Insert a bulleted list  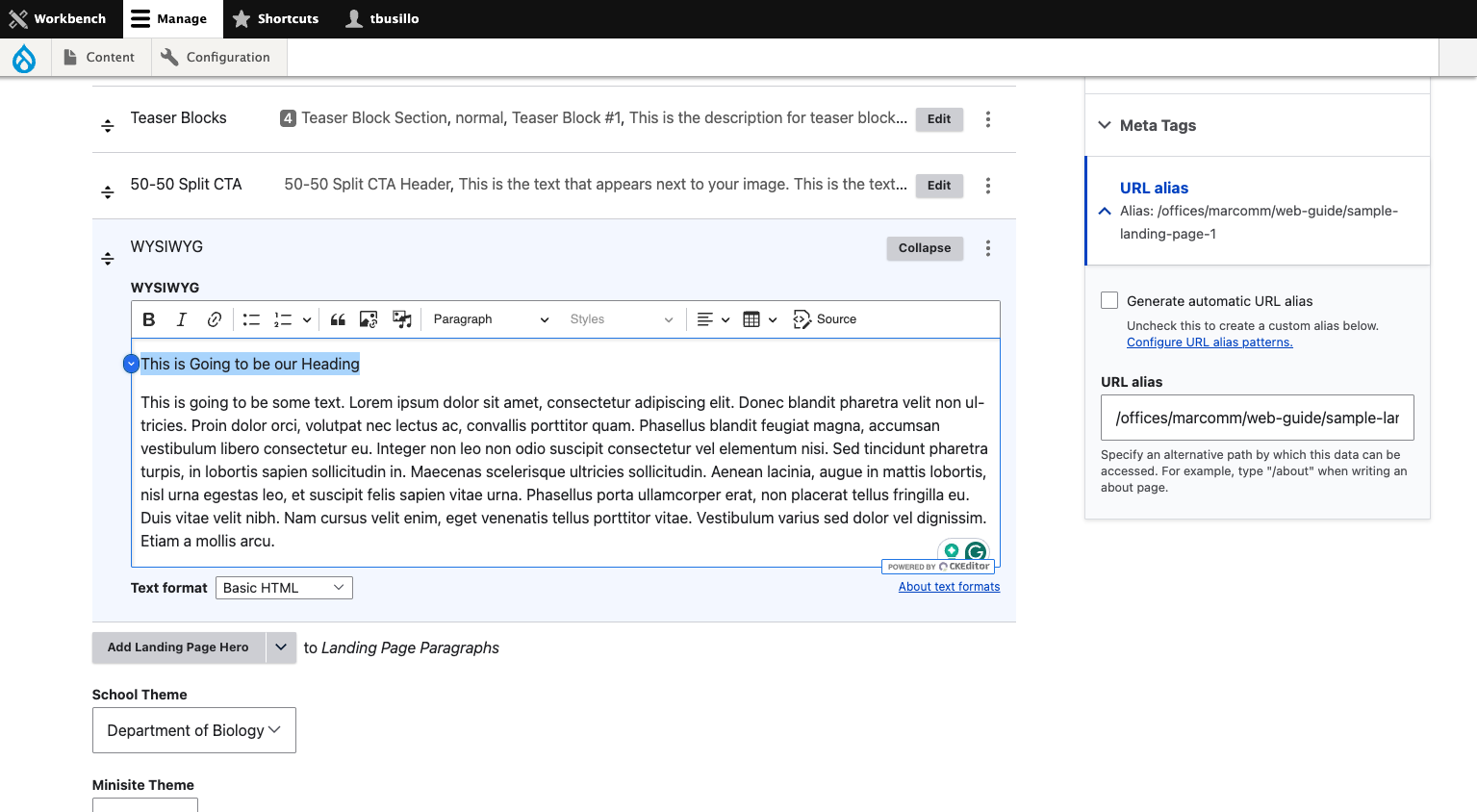[x=251, y=319]
